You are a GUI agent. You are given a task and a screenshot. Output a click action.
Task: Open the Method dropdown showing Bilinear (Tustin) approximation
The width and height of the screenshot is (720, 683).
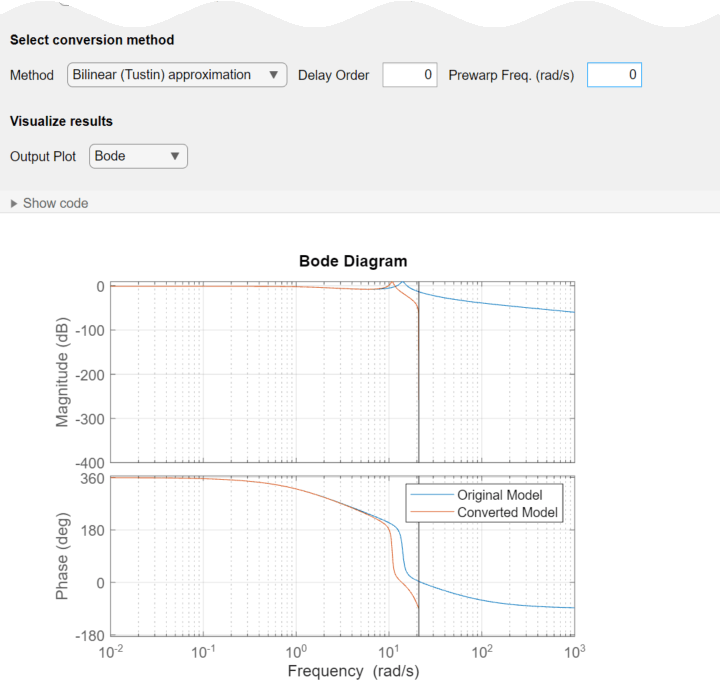point(176,75)
